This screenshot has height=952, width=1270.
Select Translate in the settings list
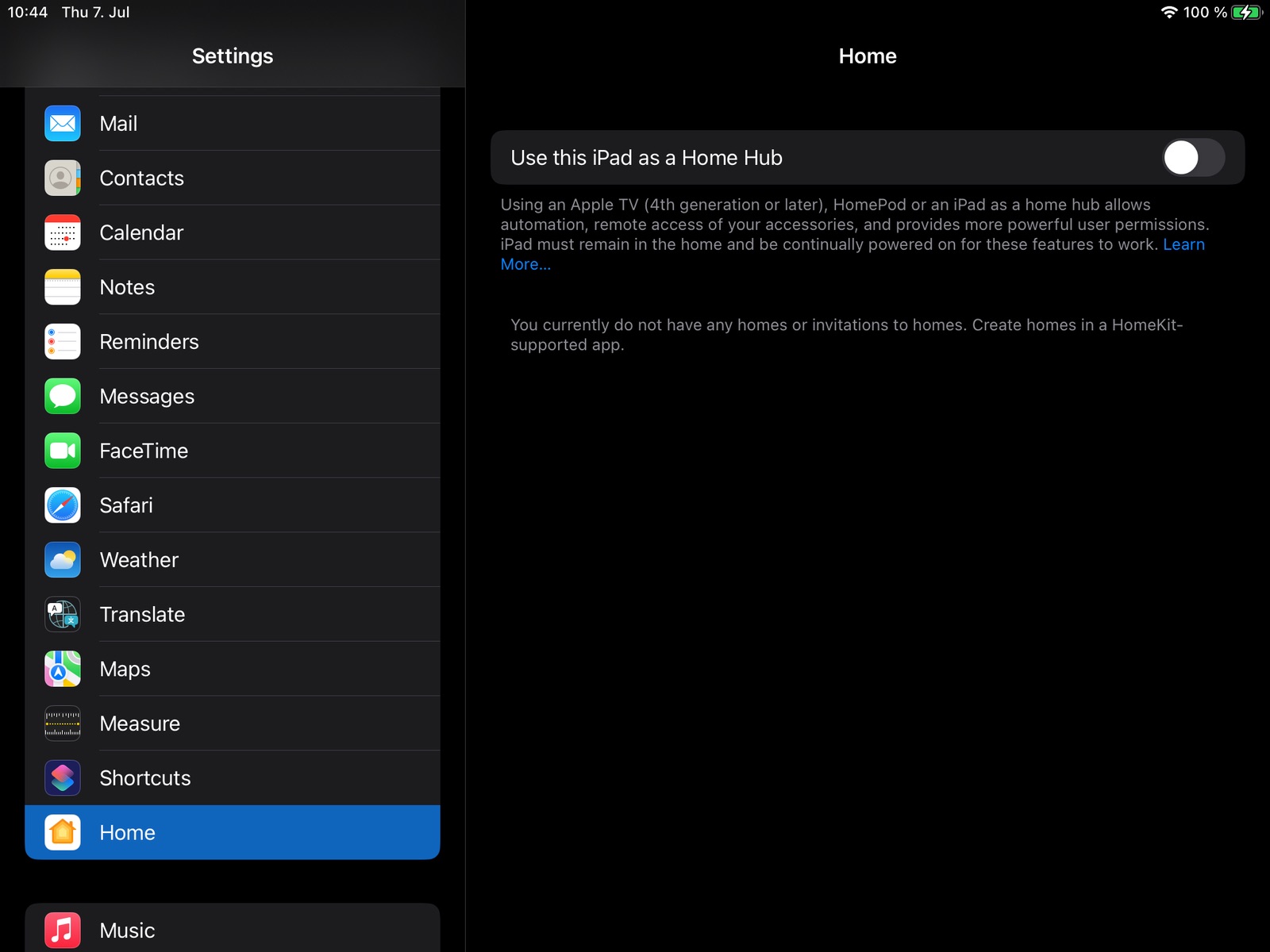tap(233, 614)
